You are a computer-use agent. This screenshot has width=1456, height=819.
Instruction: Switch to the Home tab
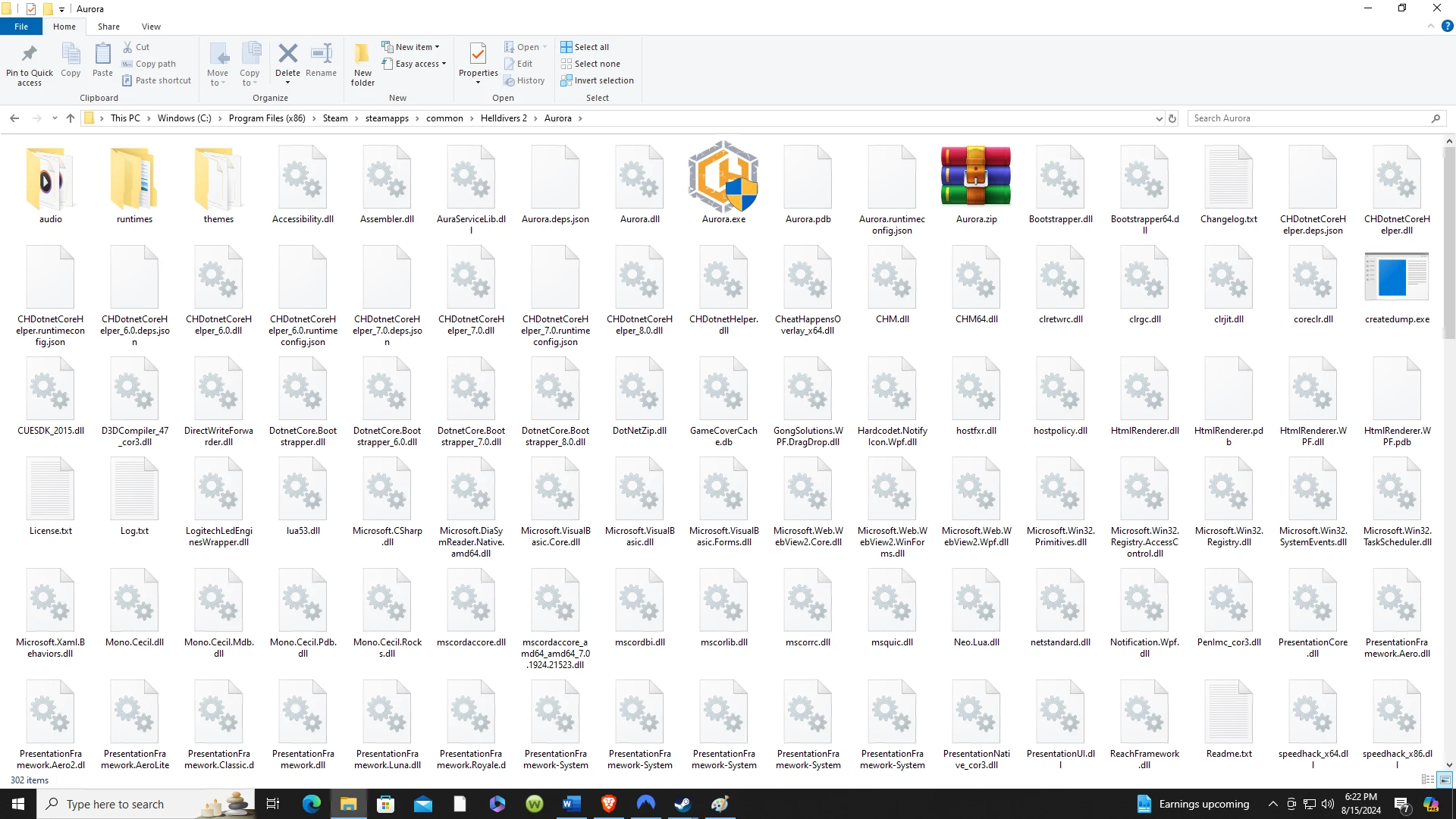[64, 26]
